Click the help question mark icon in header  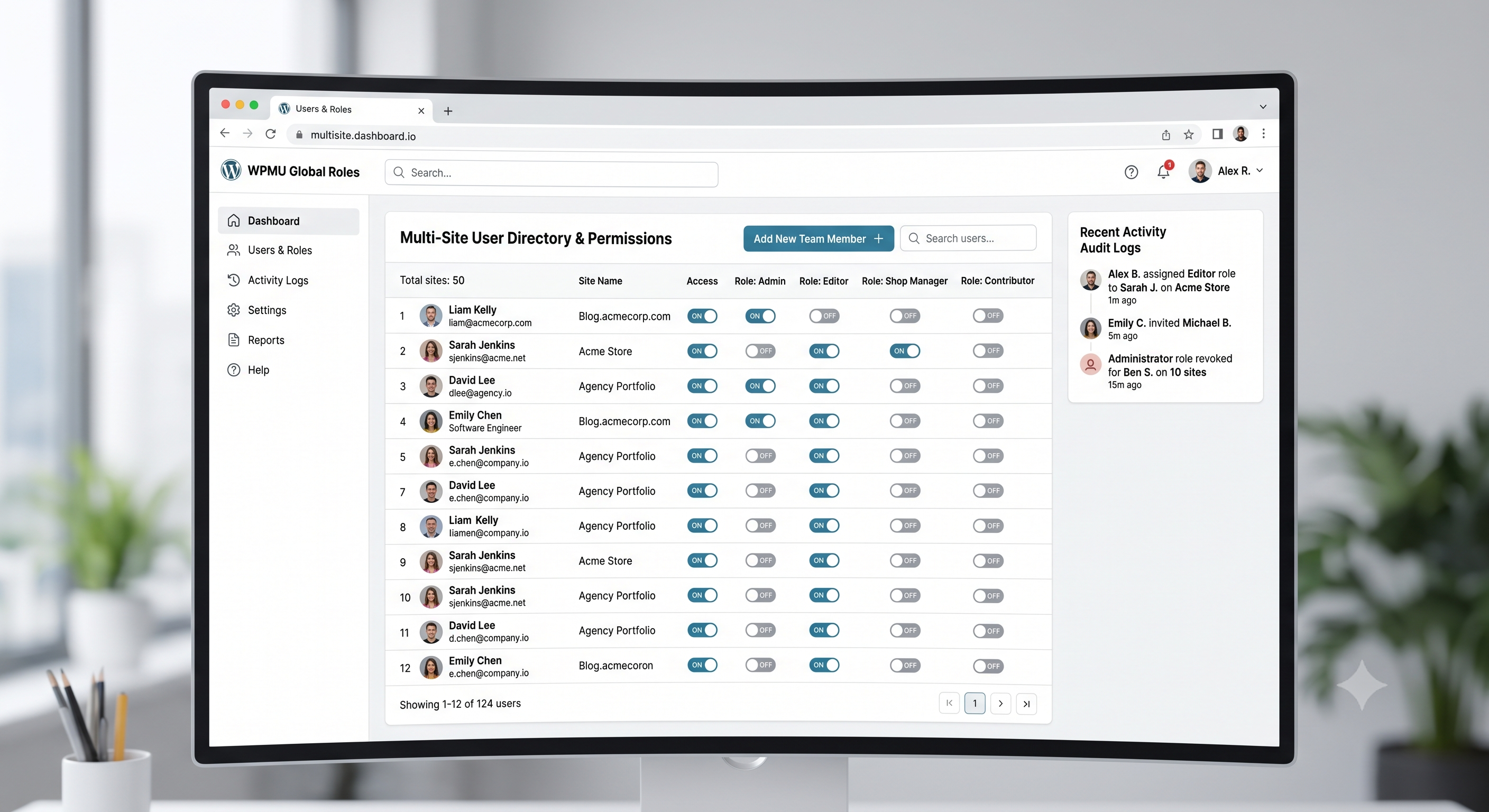pyautogui.click(x=1131, y=172)
